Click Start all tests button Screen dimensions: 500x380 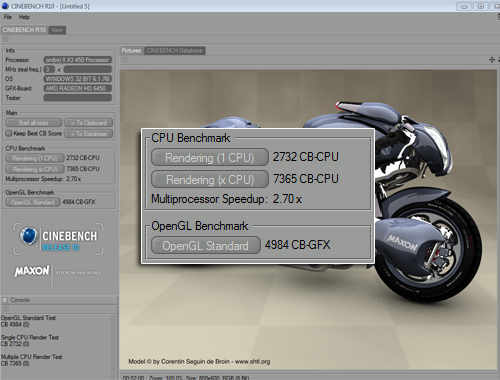pos(33,123)
